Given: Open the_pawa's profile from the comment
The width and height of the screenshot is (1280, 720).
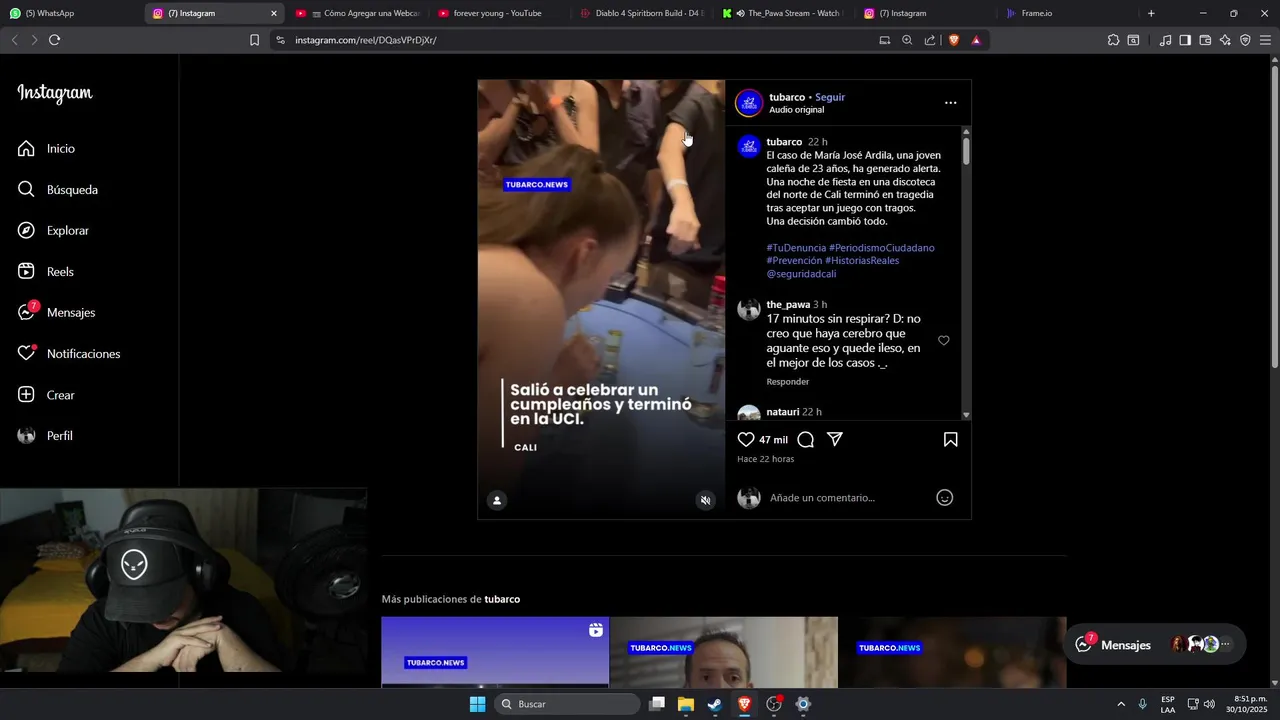Looking at the screenshot, I should (x=788, y=304).
